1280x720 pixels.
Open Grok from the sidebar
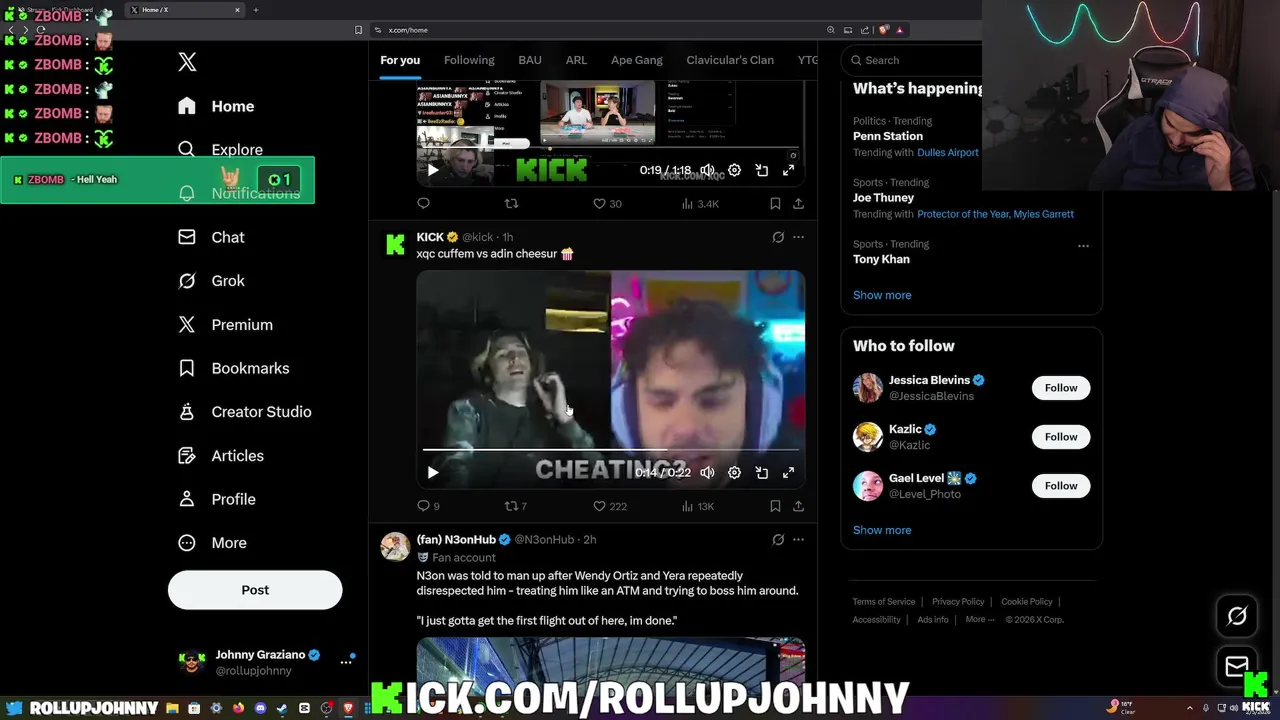[211, 281]
